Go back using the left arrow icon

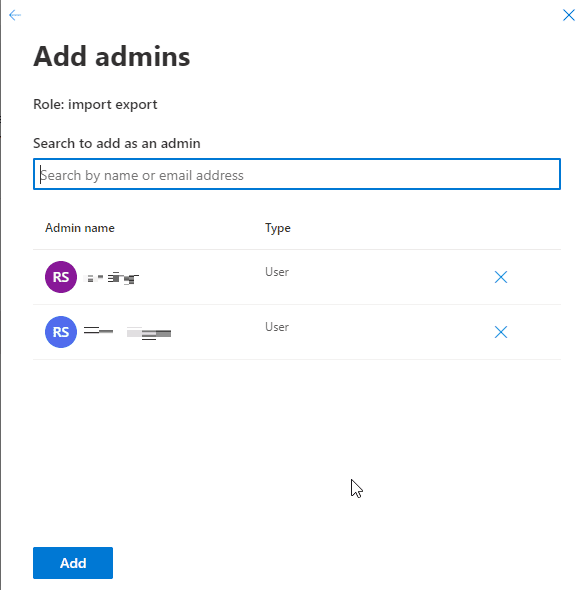point(15,15)
